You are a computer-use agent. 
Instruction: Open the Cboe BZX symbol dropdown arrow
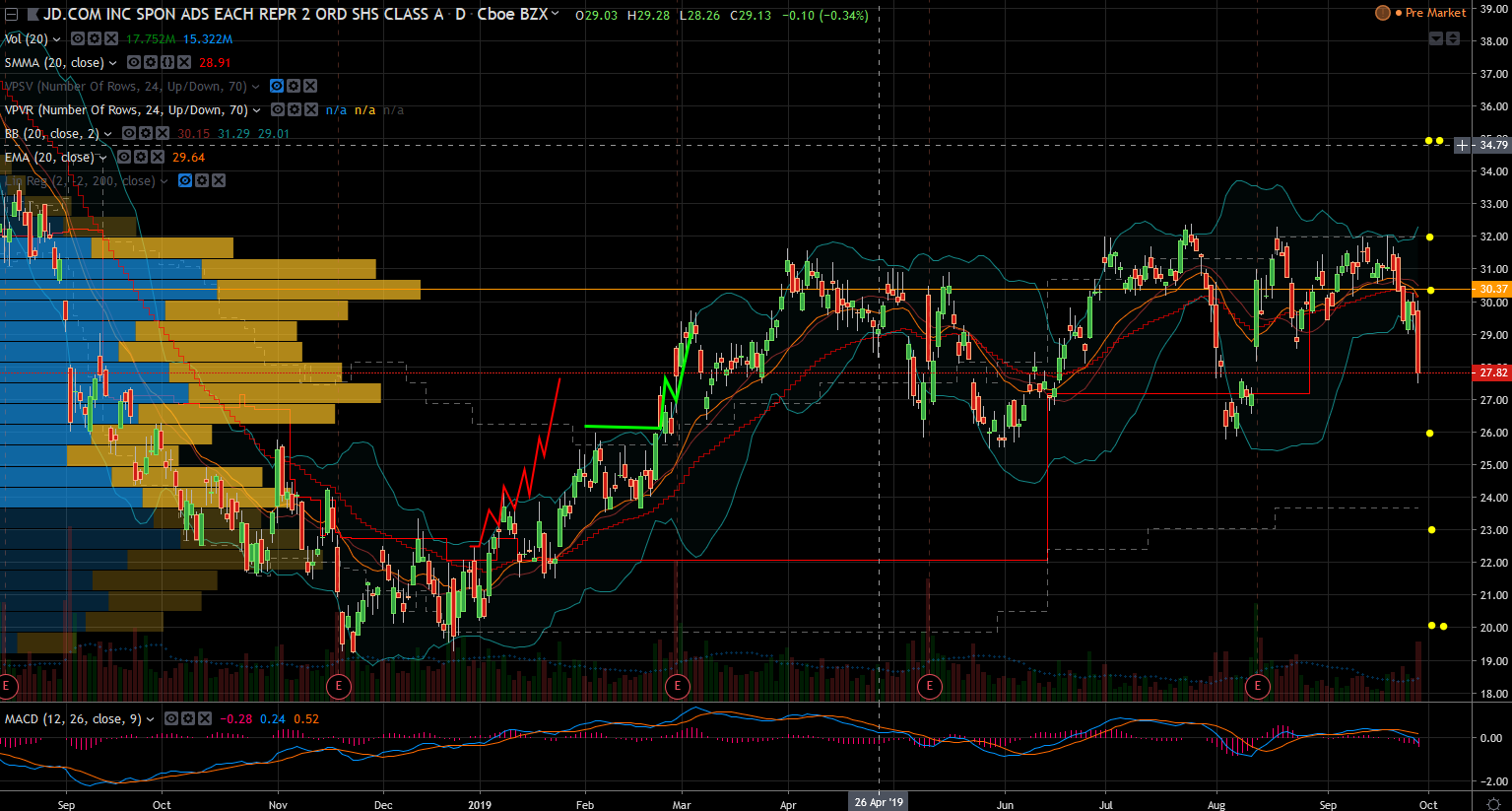pos(556,14)
